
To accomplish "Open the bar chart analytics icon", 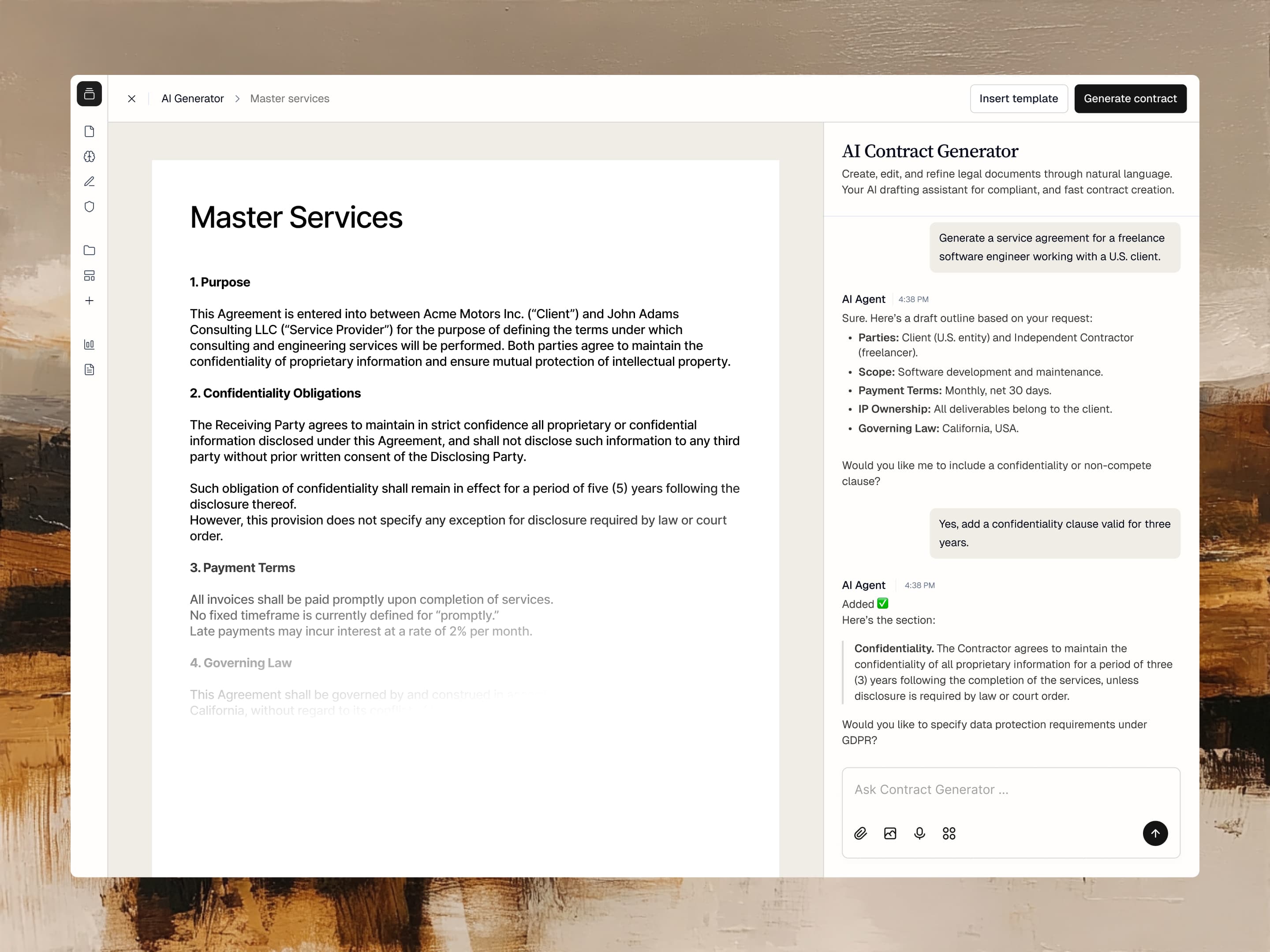I will point(89,344).
